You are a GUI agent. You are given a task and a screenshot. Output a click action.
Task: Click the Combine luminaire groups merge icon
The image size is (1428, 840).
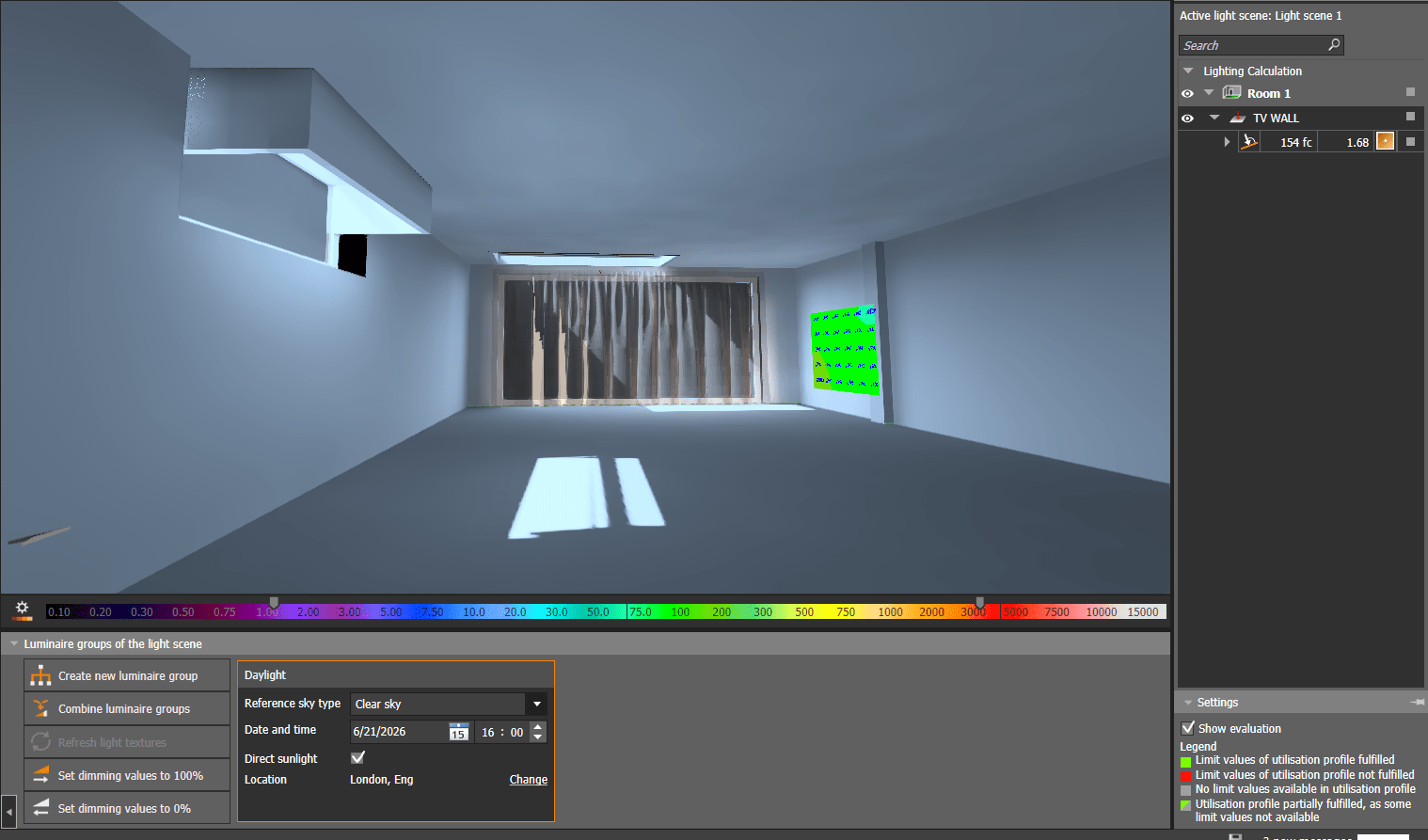40,708
